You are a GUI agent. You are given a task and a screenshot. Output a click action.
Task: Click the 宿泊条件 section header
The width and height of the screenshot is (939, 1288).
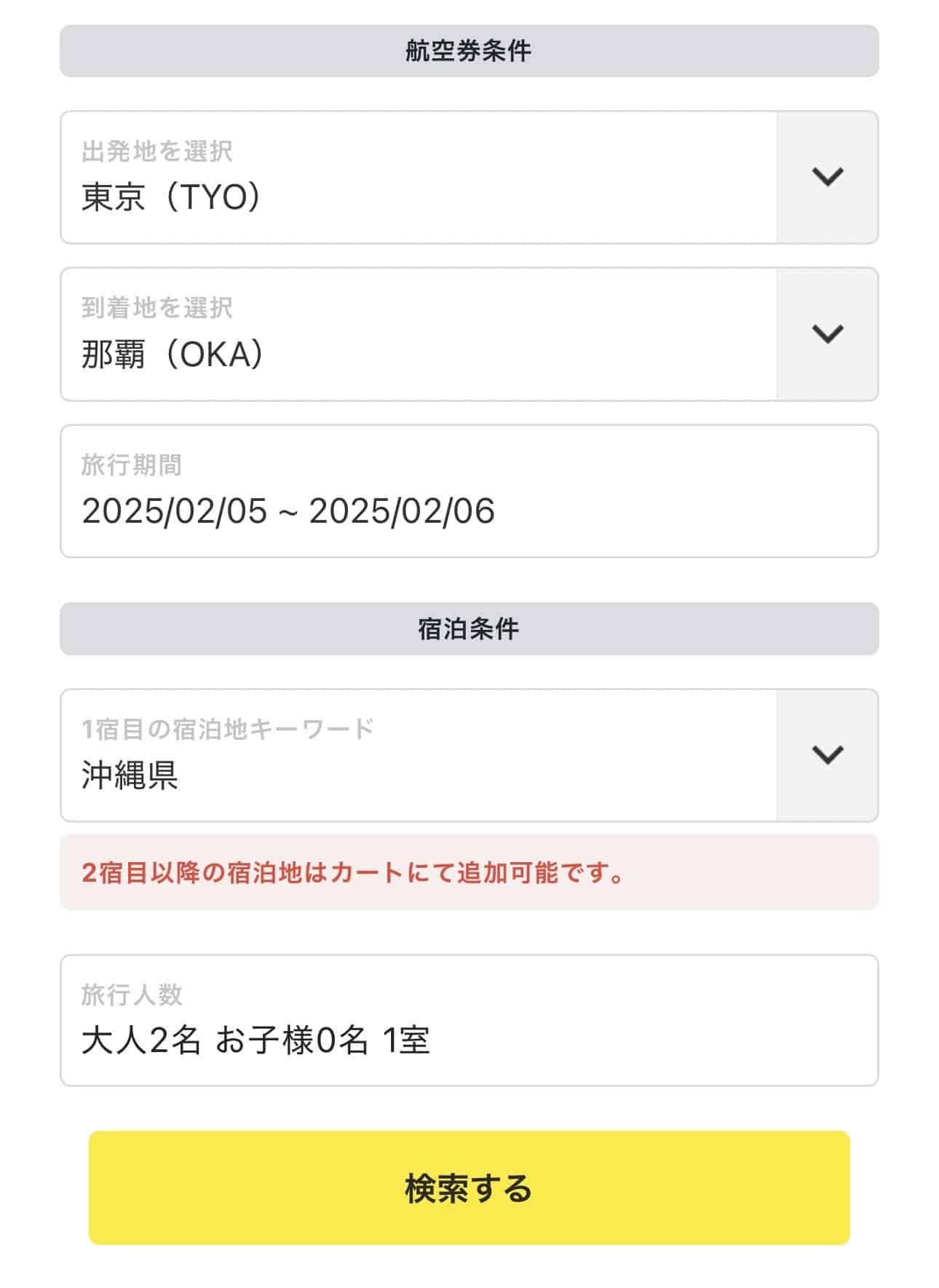pyautogui.click(x=469, y=628)
